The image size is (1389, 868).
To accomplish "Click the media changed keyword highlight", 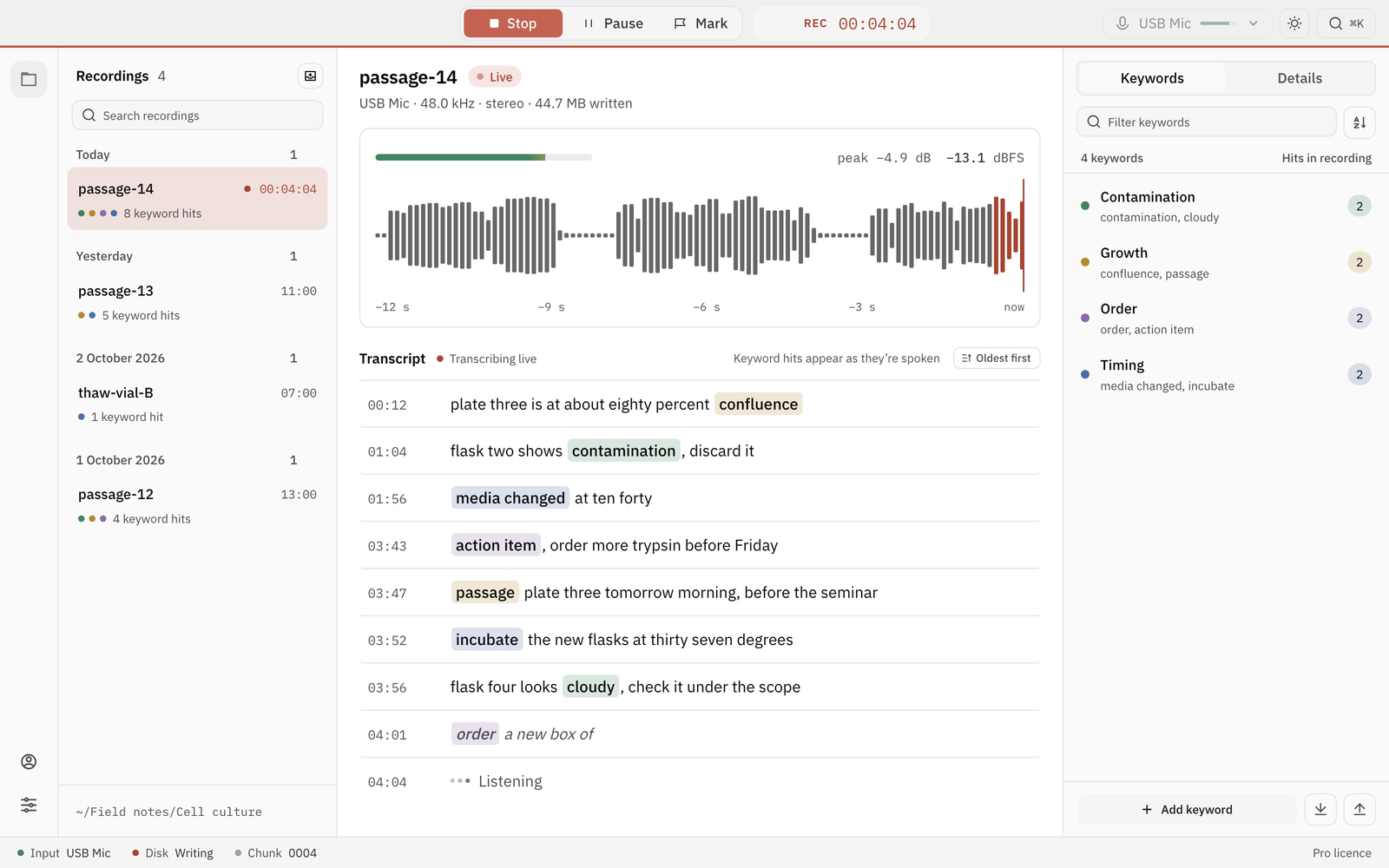I will click(510, 498).
